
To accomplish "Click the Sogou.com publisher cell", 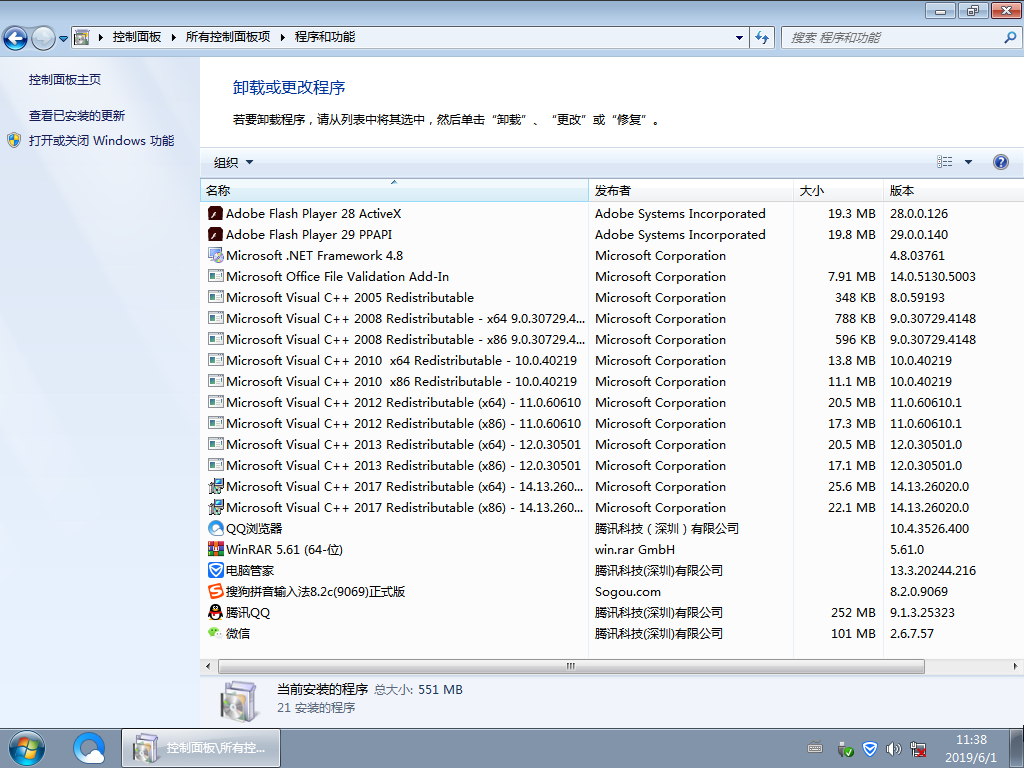I will click(x=628, y=592).
